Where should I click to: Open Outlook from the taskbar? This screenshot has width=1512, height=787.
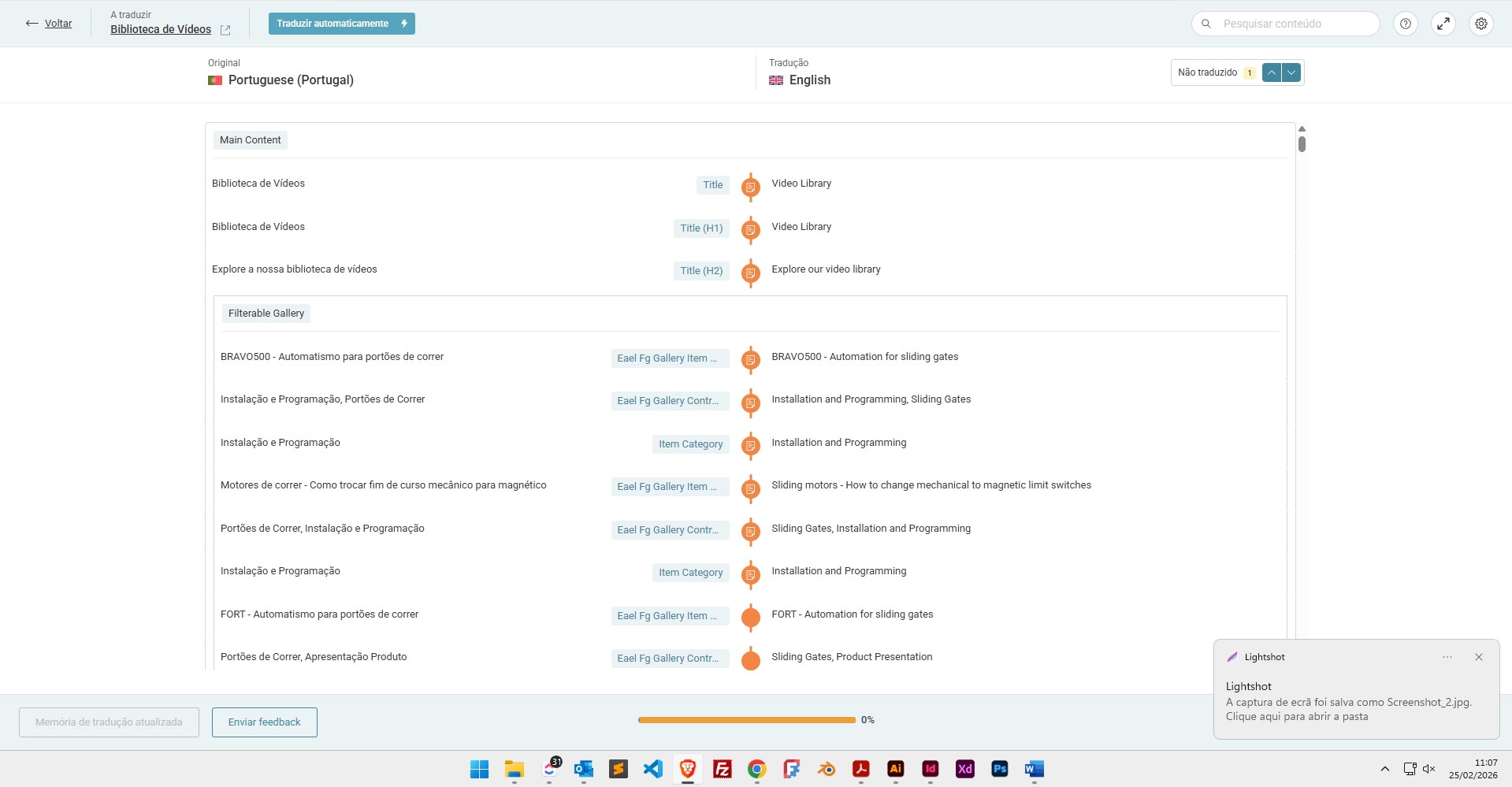click(584, 769)
